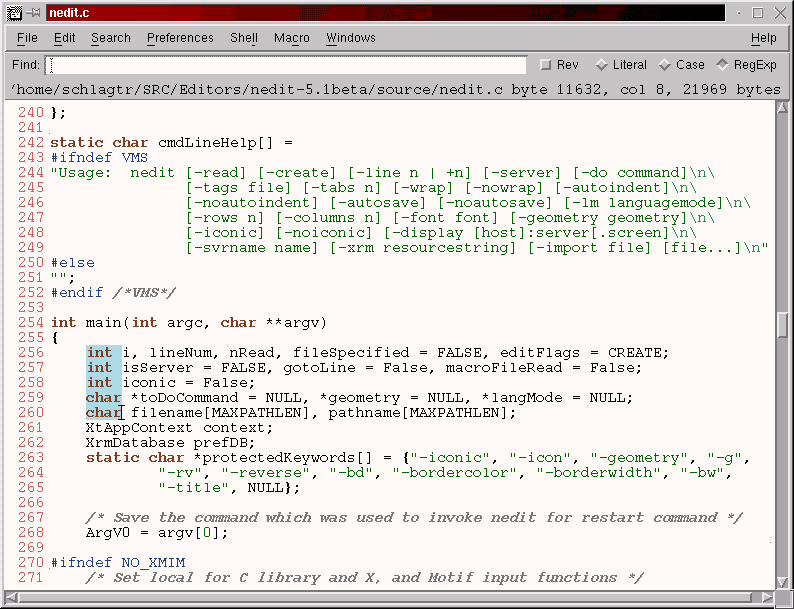Click the highlighted 'char' on line 259

click(103, 398)
